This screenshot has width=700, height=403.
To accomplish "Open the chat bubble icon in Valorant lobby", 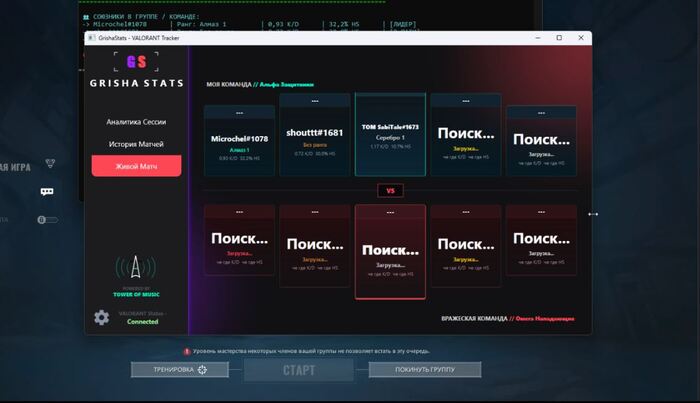I will (47, 191).
